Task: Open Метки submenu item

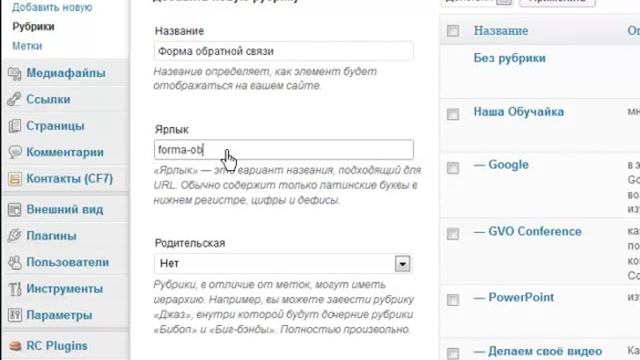Action: 27,46
